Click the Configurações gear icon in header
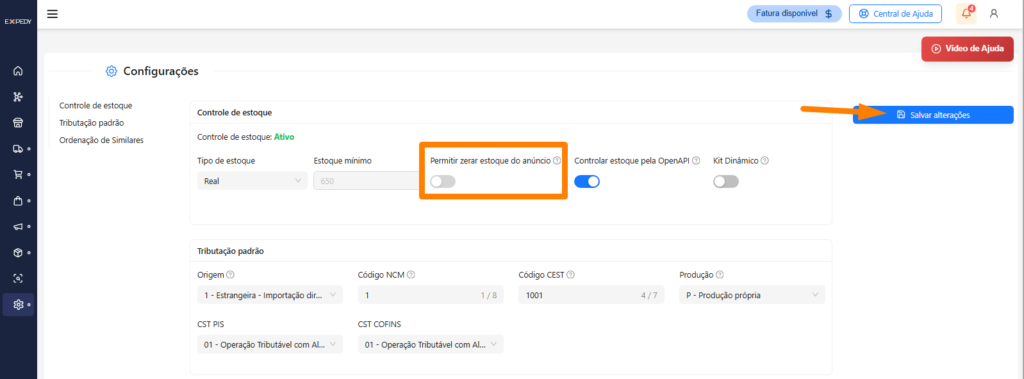Viewport: 1024px width, 379px height. tap(112, 71)
